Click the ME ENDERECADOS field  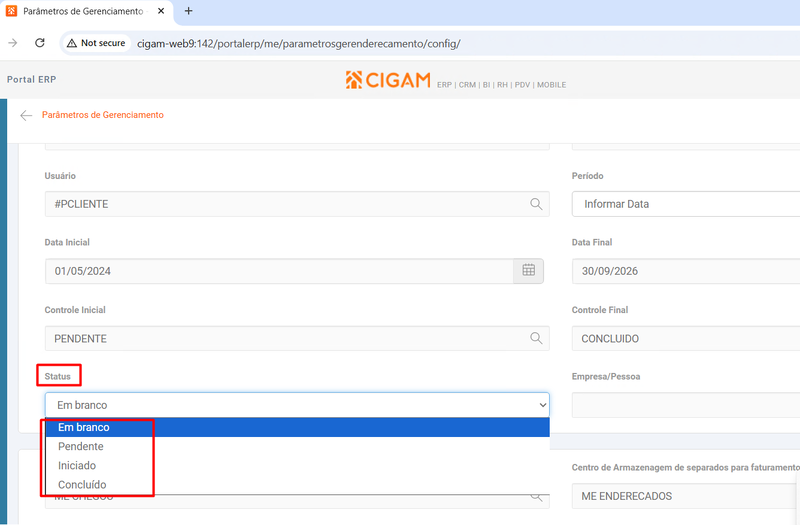tap(686, 496)
